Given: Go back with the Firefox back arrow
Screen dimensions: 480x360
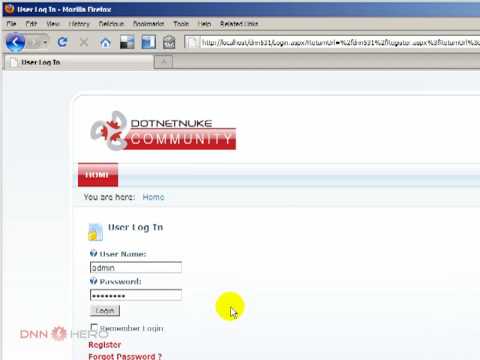Looking at the screenshot, I should (x=15, y=42).
